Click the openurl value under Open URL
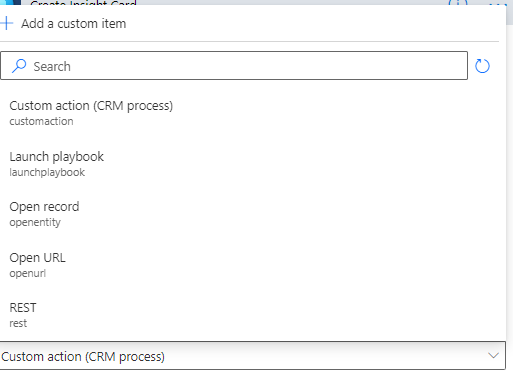 [x=28, y=273]
